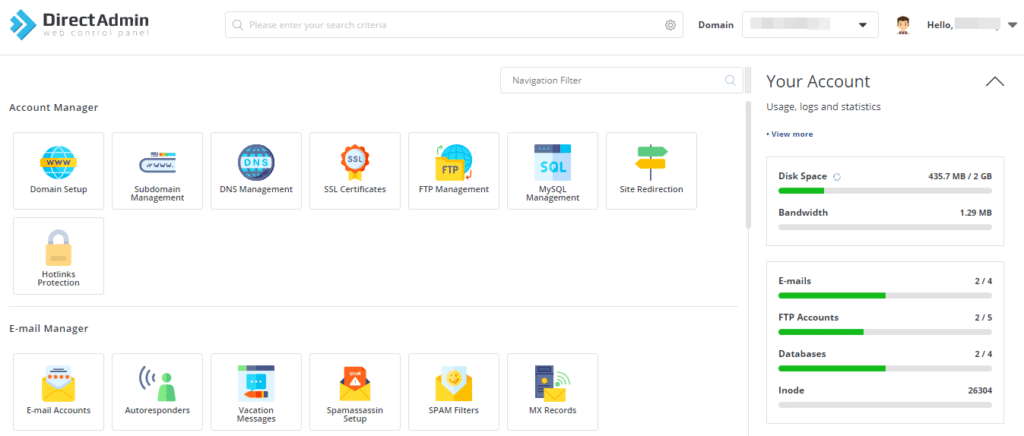The height and width of the screenshot is (436, 1024).
Task: Open Domain Setup
Action: coord(58,170)
